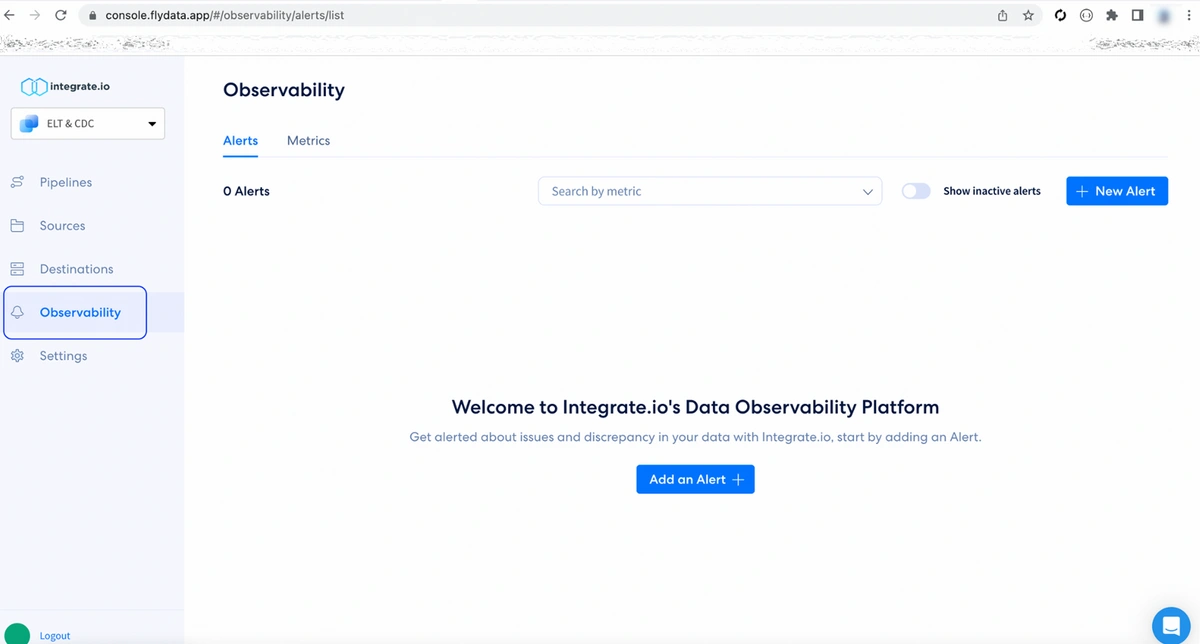1200x644 pixels.
Task: Open the Chrome three-dot menu
Action: [1188, 16]
